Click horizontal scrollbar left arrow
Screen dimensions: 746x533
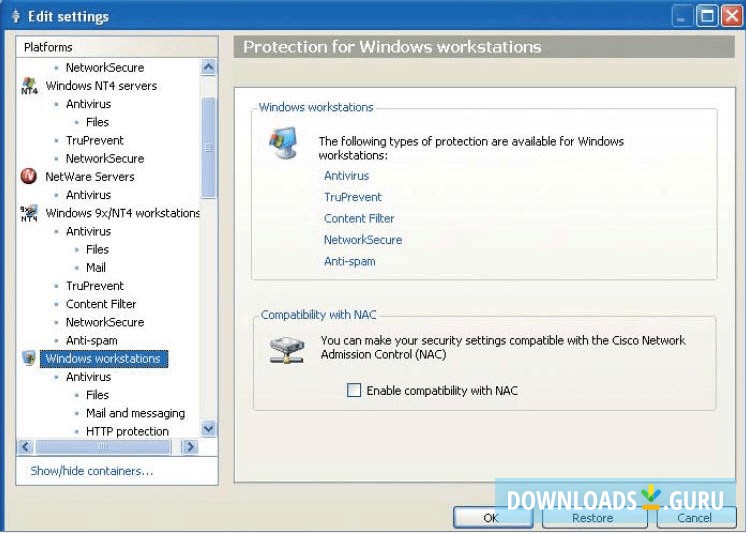point(25,446)
